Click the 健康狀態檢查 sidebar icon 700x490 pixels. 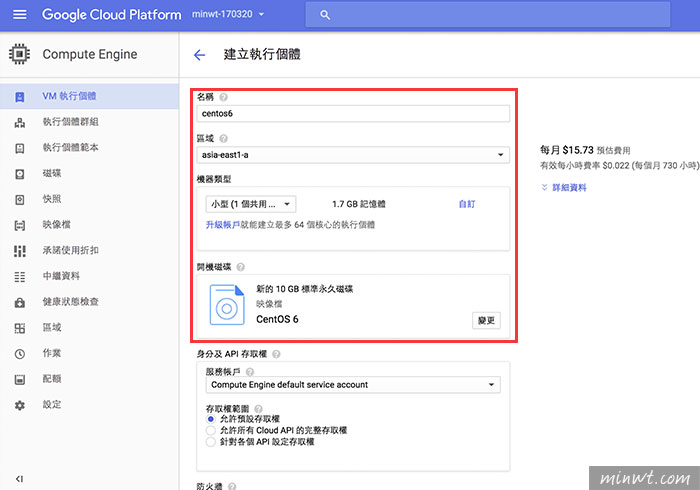click(x=20, y=303)
